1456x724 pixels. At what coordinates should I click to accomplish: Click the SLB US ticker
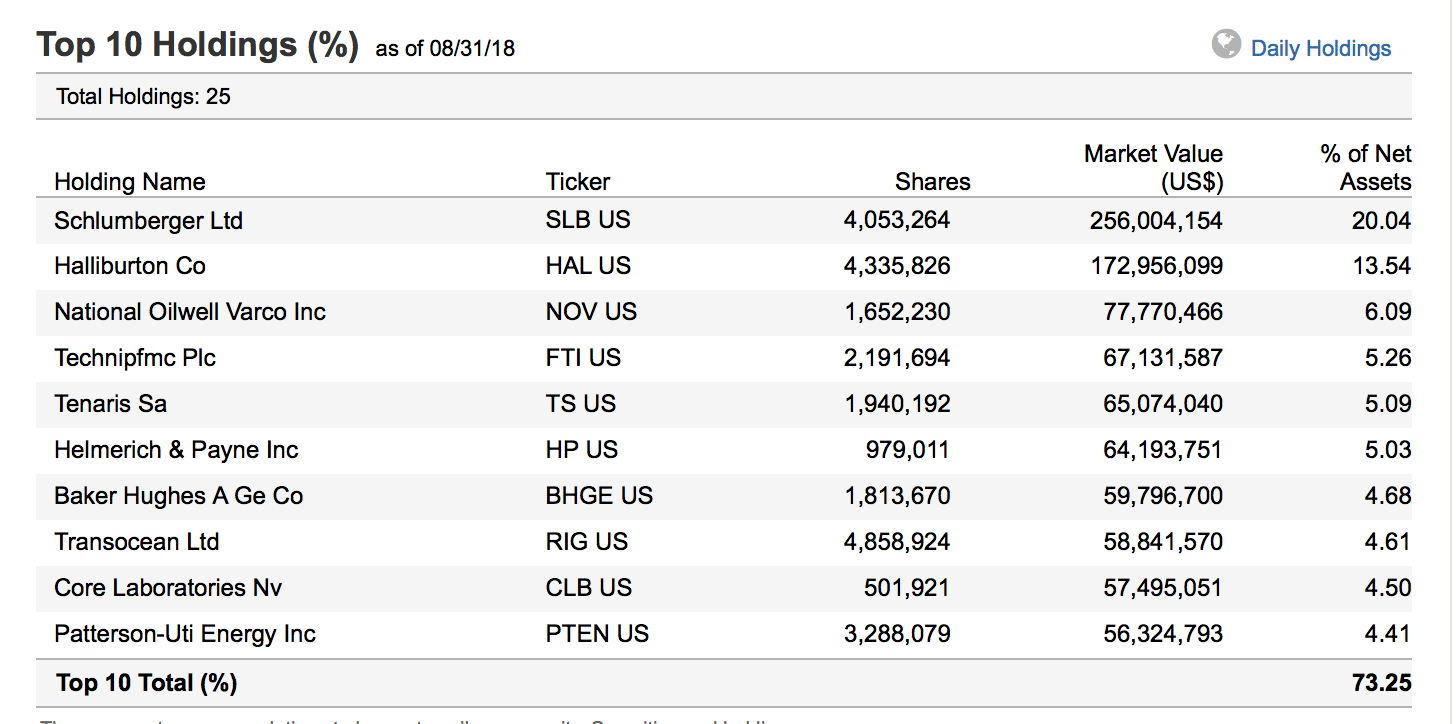pos(589,220)
